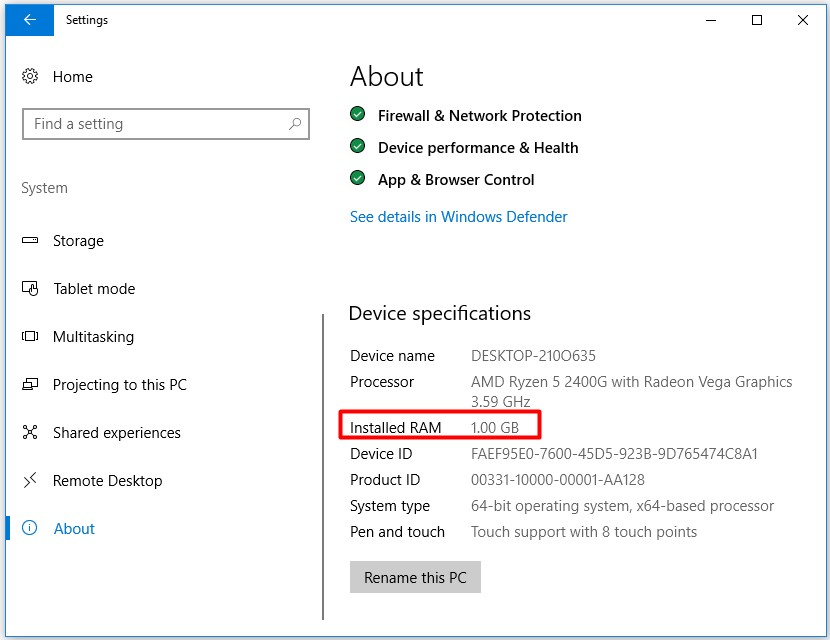Click the Projecting to this PC icon
The image size is (830, 640).
[x=30, y=385]
